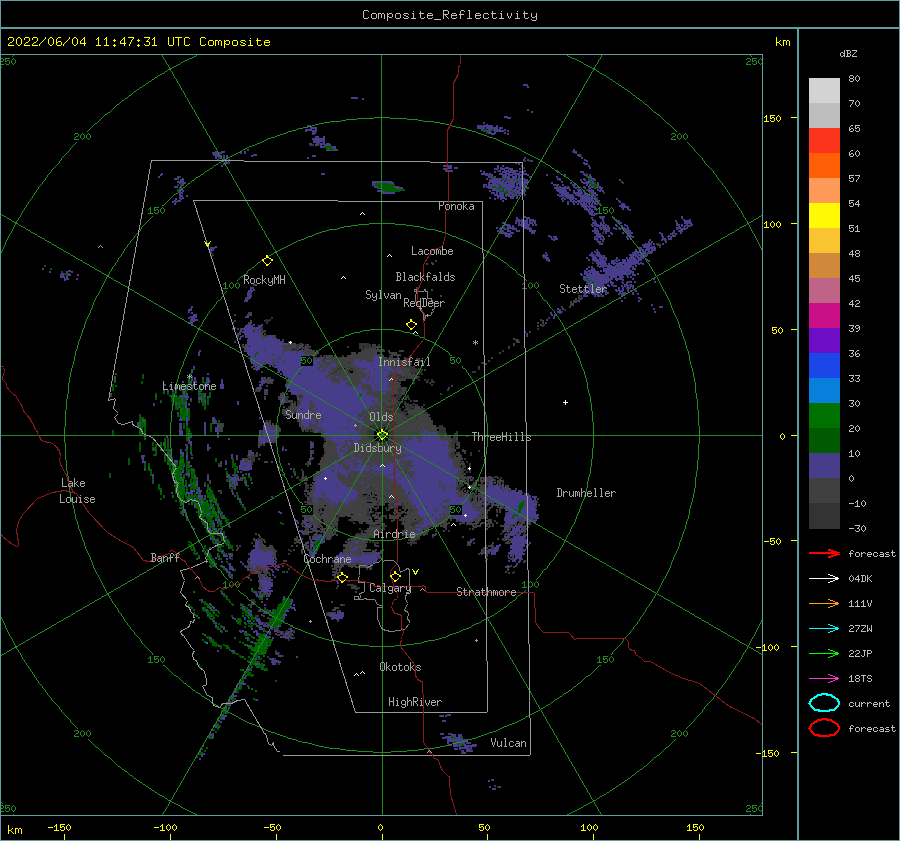Screen dimensions: 900x841
Task: Click the Ponoka city label
Action: point(456,206)
